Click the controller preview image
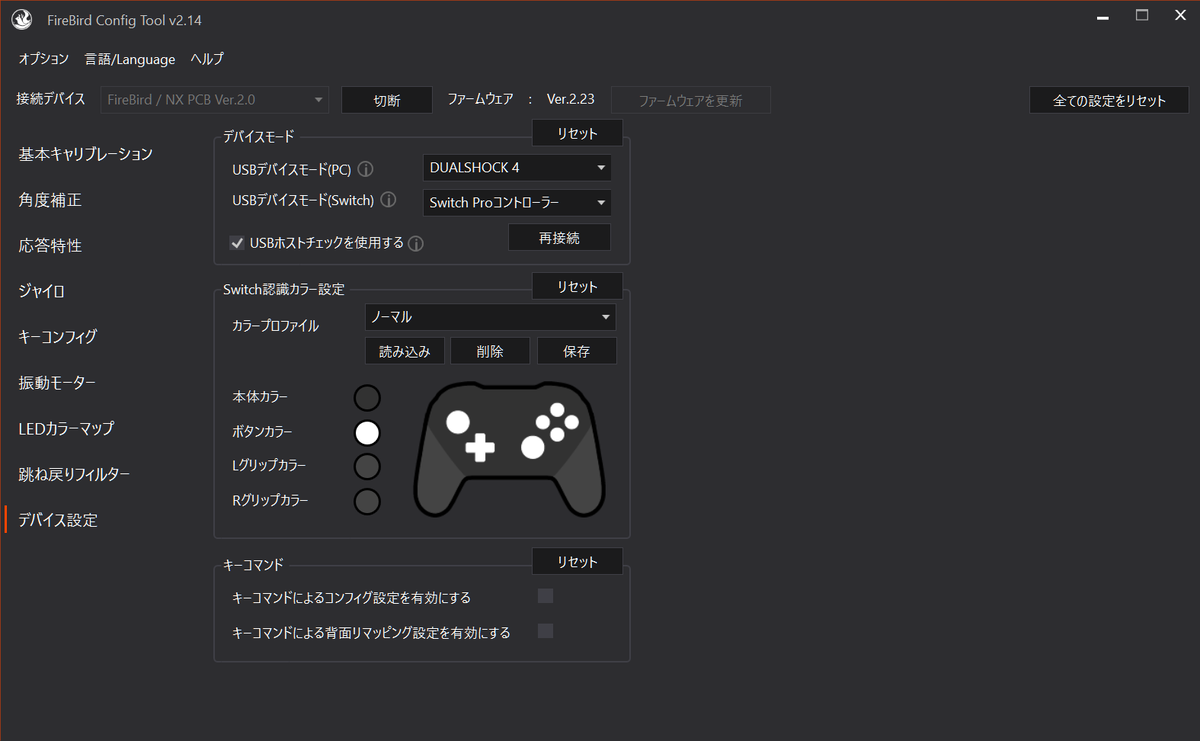This screenshot has width=1200, height=741. coord(510,447)
